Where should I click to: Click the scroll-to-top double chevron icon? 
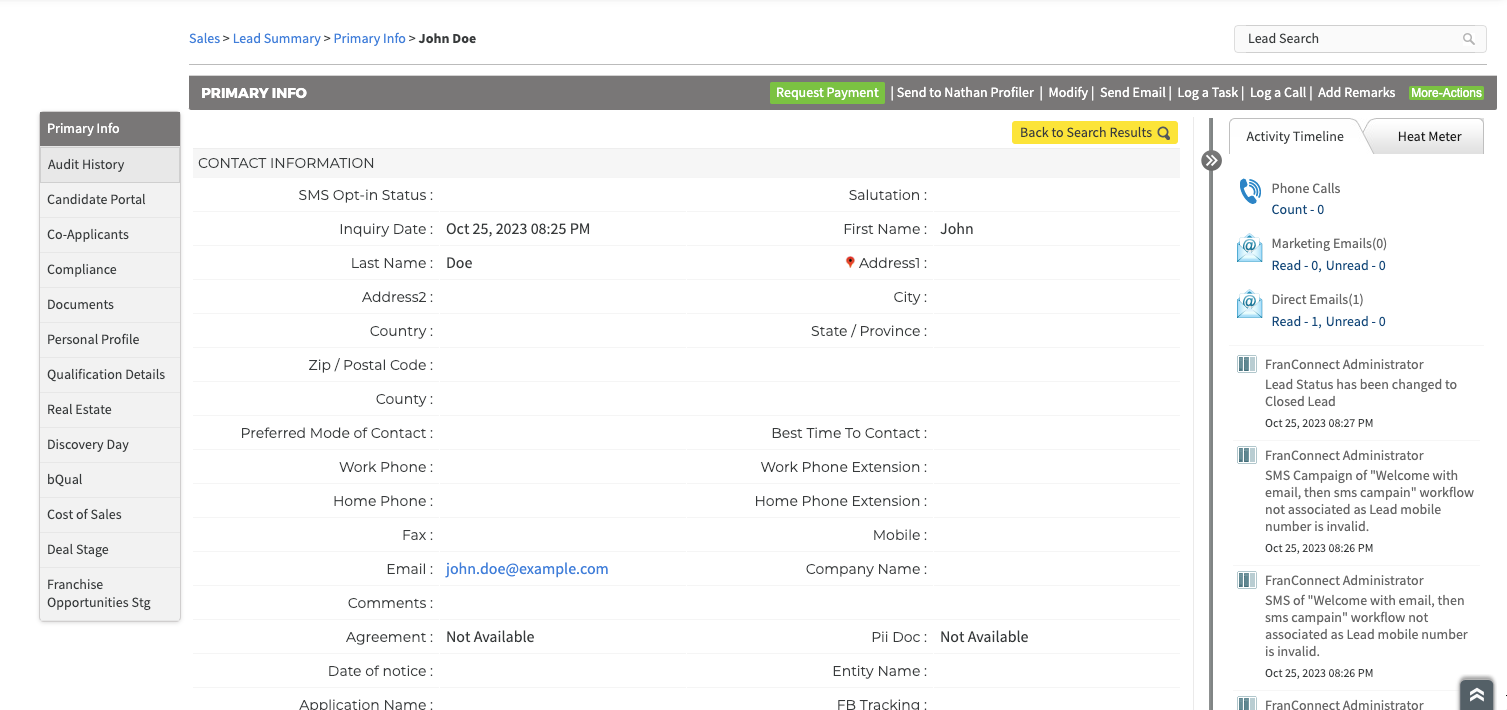1476,695
